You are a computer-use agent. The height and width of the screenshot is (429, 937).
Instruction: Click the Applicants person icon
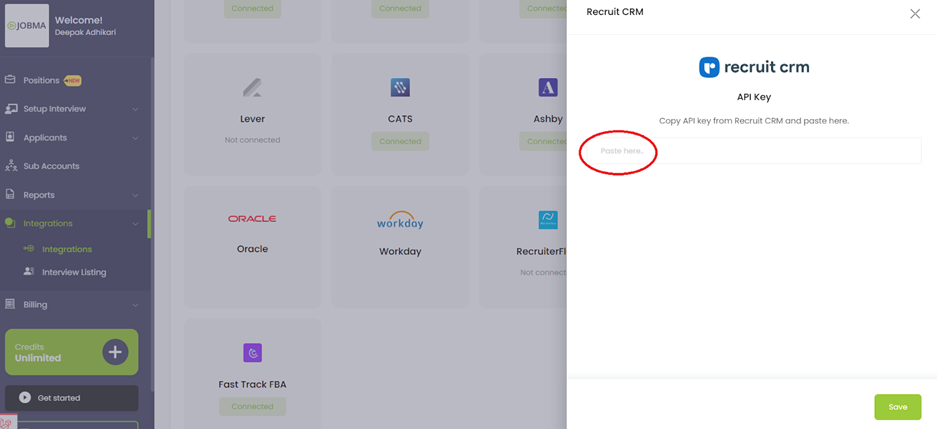10,137
